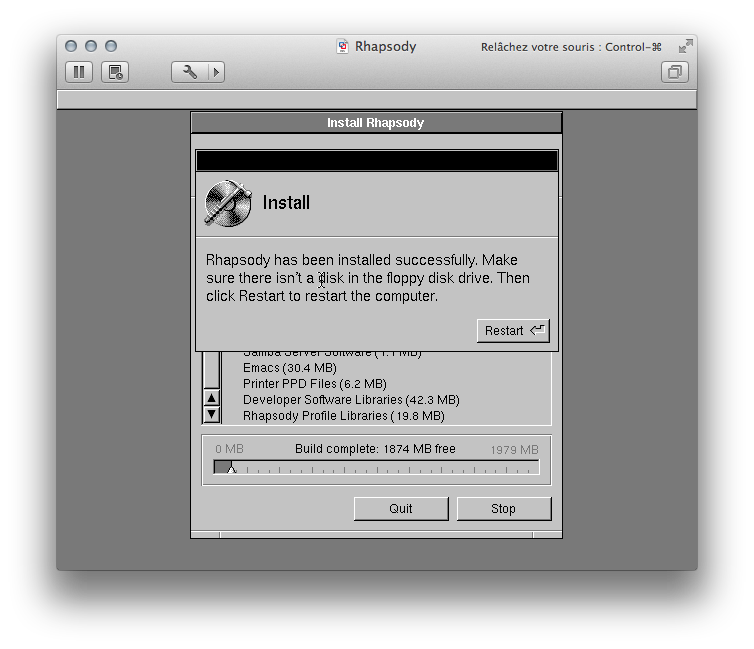Screen dimensions: 754x649
Task: Click the 1979 MB capacity label
Action: [515, 449]
